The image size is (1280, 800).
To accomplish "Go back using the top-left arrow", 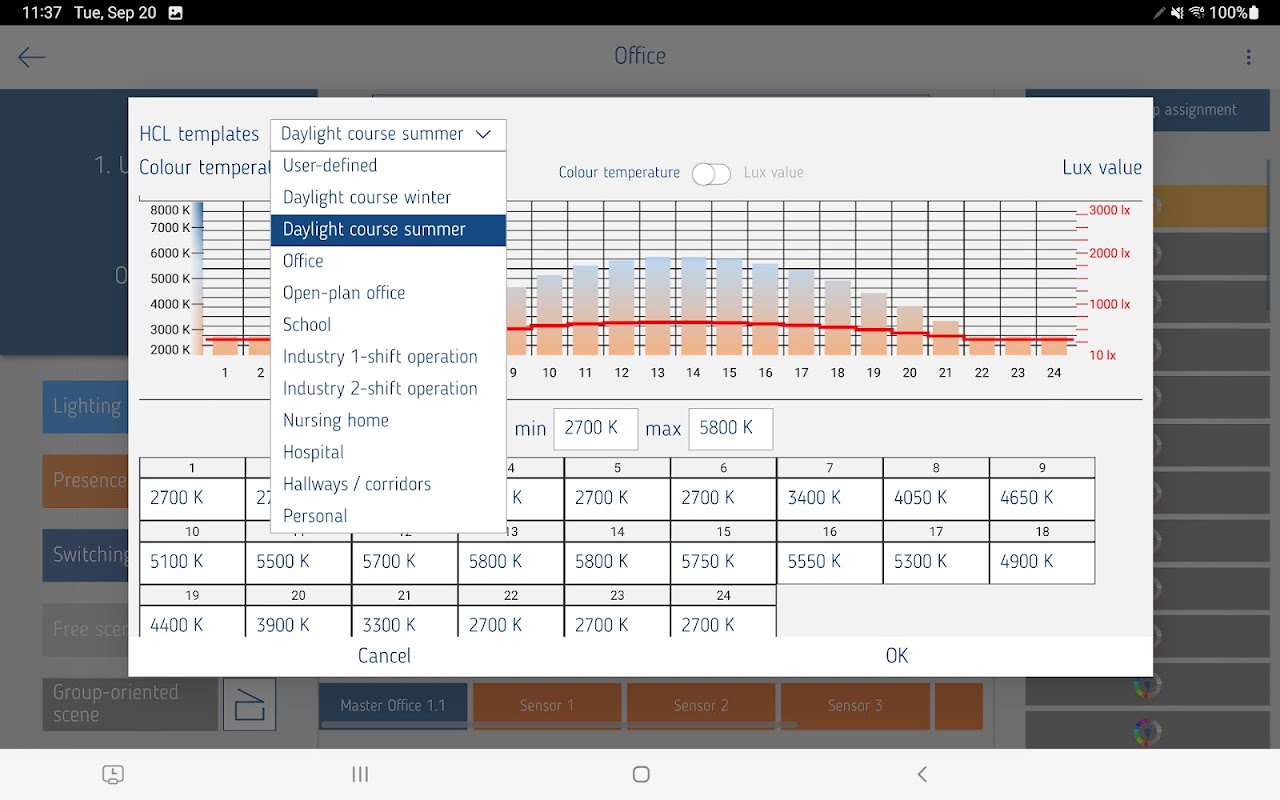I will [x=32, y=57].
